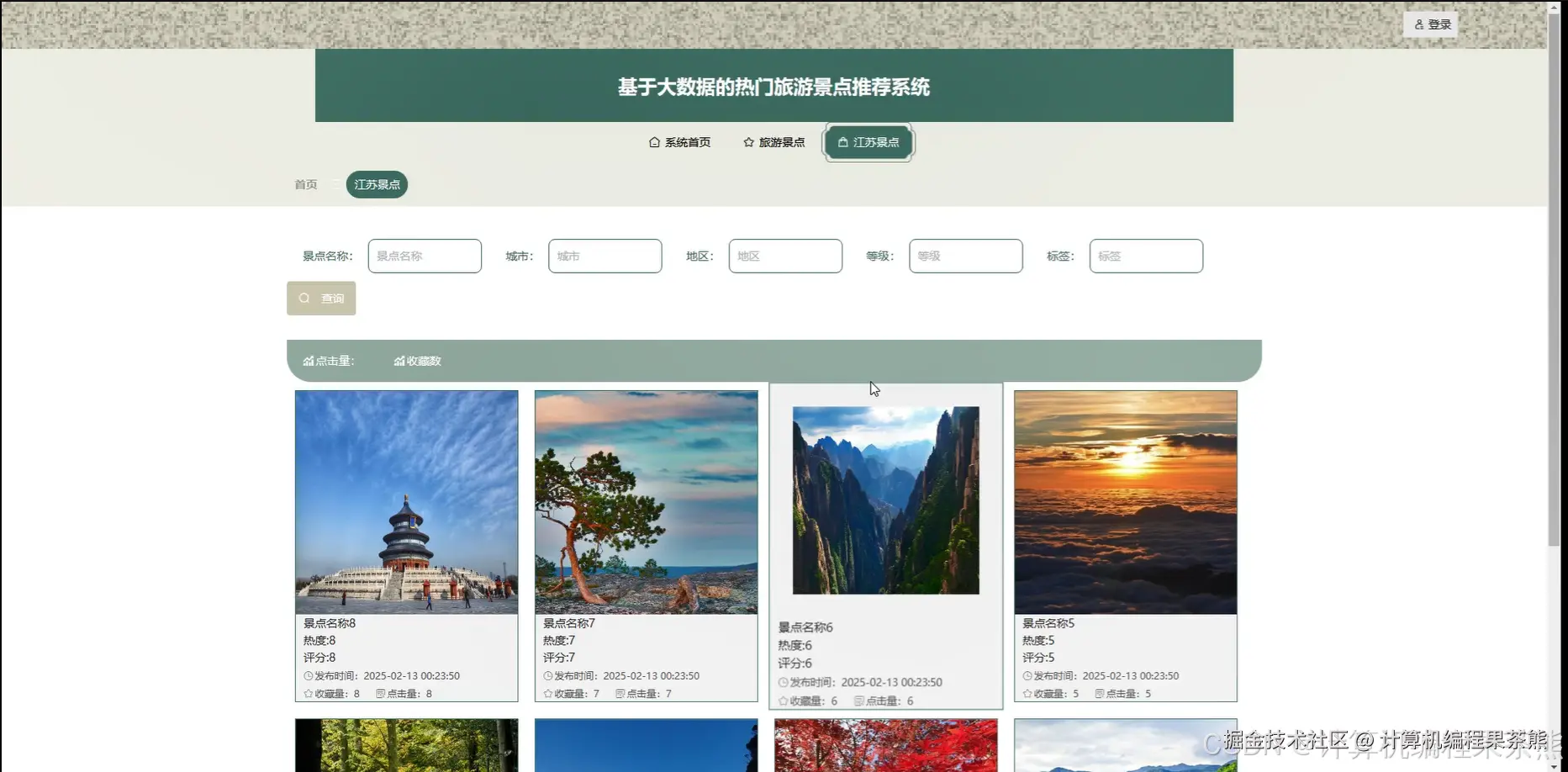Screen dimensions: 1568x772
Task: Toggle the 收藏量 star on 景点名称6 card
Action: (x=783, y=701)
